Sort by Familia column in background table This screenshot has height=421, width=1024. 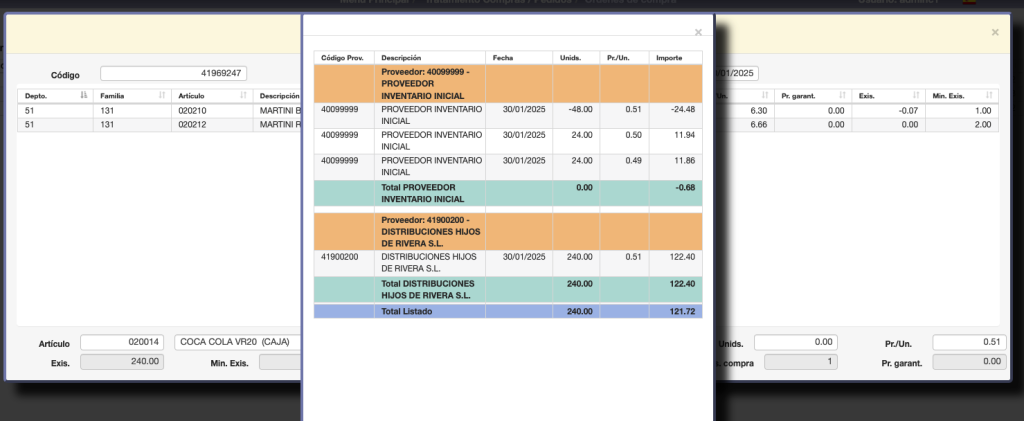(x=162, y=95)
